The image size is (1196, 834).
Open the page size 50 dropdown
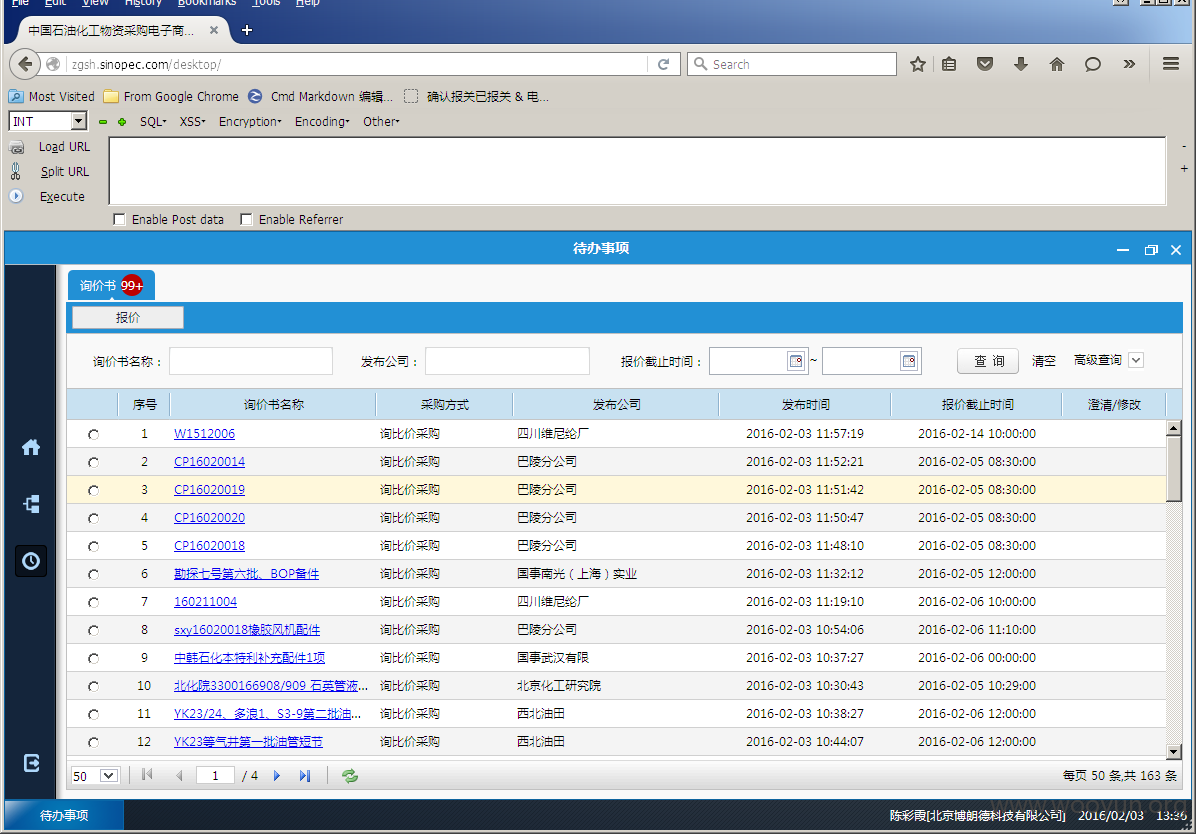click(x=108, y=775)
